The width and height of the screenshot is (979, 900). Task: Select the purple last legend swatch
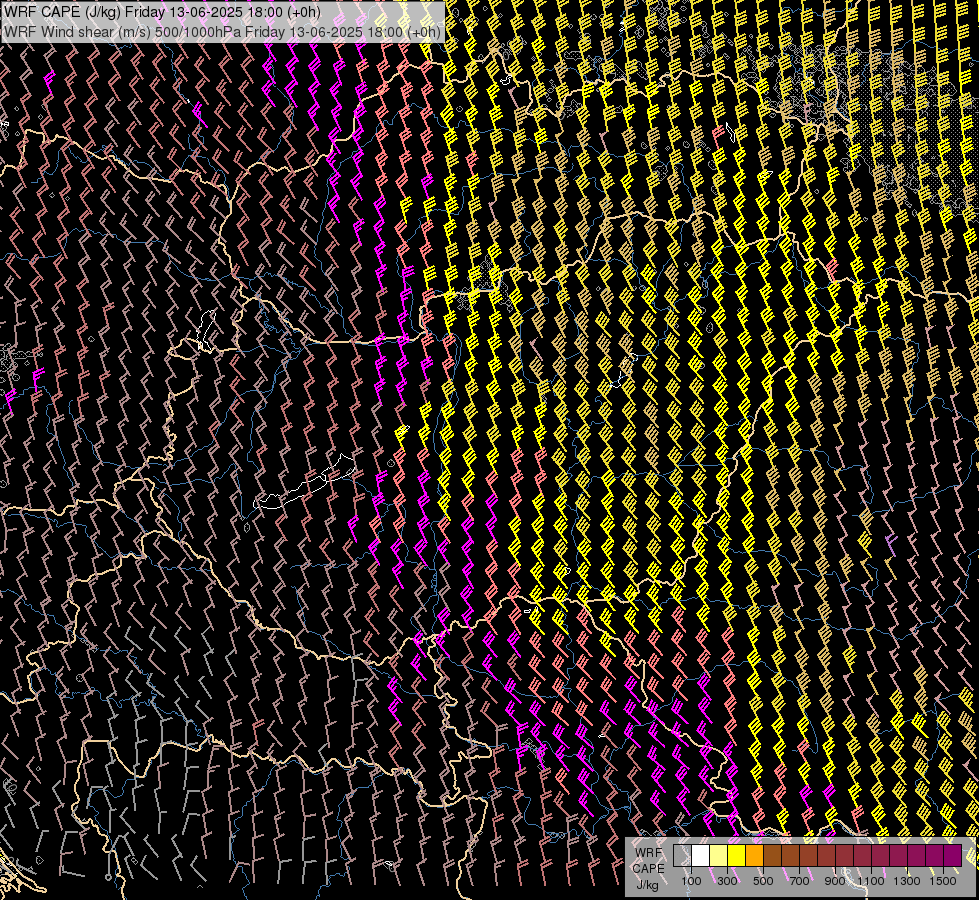pos(953,855)
